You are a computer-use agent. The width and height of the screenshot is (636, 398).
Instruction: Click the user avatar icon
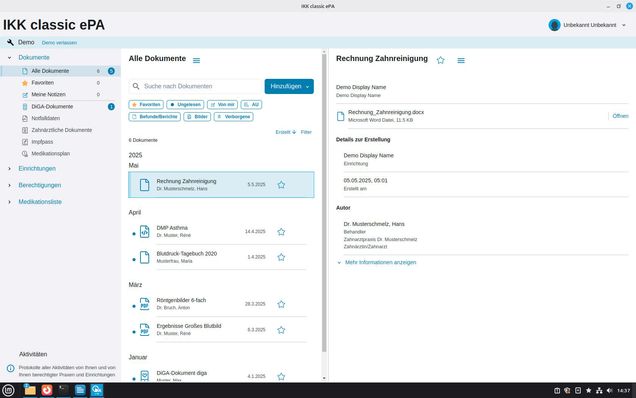554,25
